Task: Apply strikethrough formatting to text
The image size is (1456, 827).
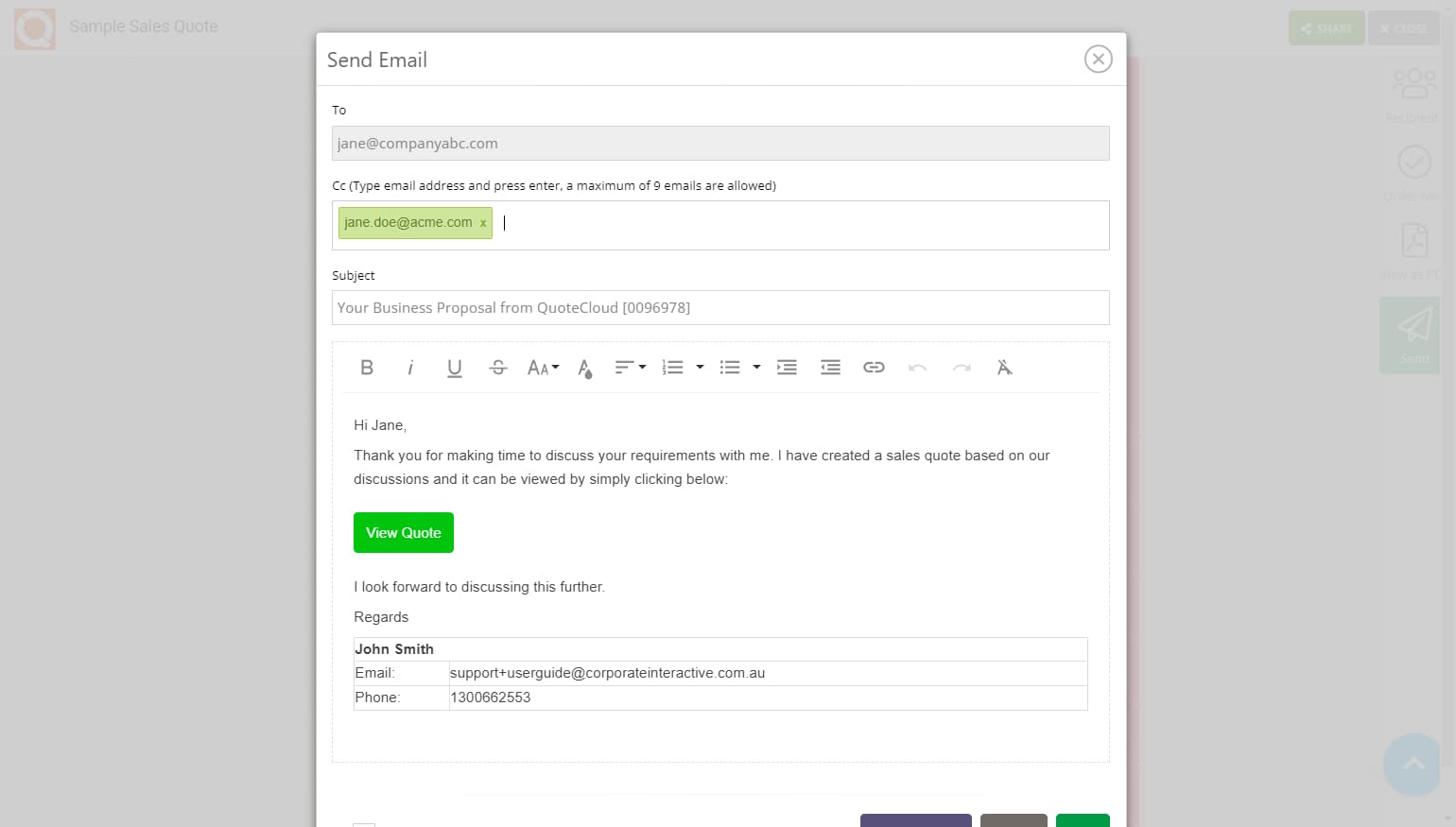Action: pyautogui.click(x=497, y=367)
